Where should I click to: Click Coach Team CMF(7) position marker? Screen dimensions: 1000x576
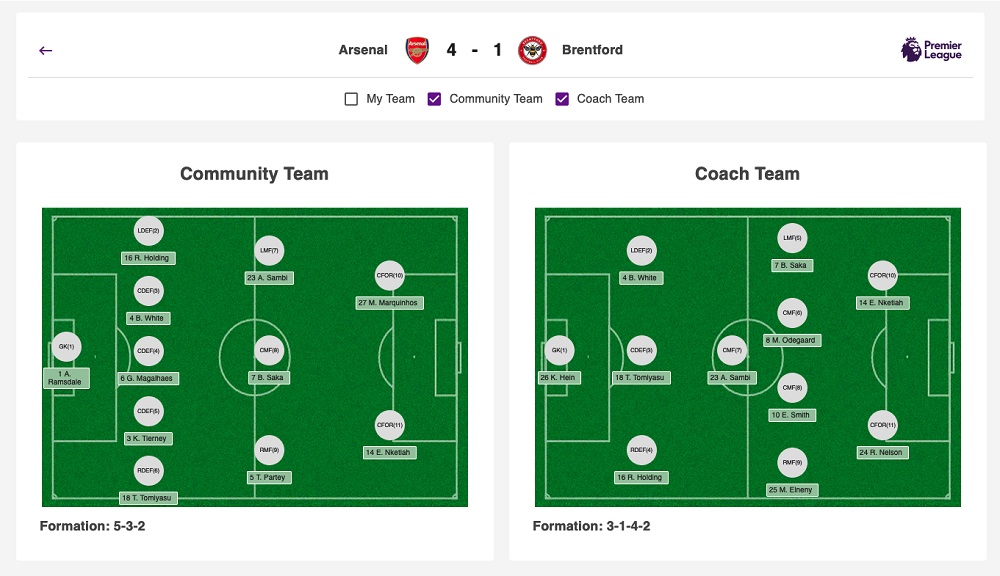pyautogui.click(x=732, y=351)
